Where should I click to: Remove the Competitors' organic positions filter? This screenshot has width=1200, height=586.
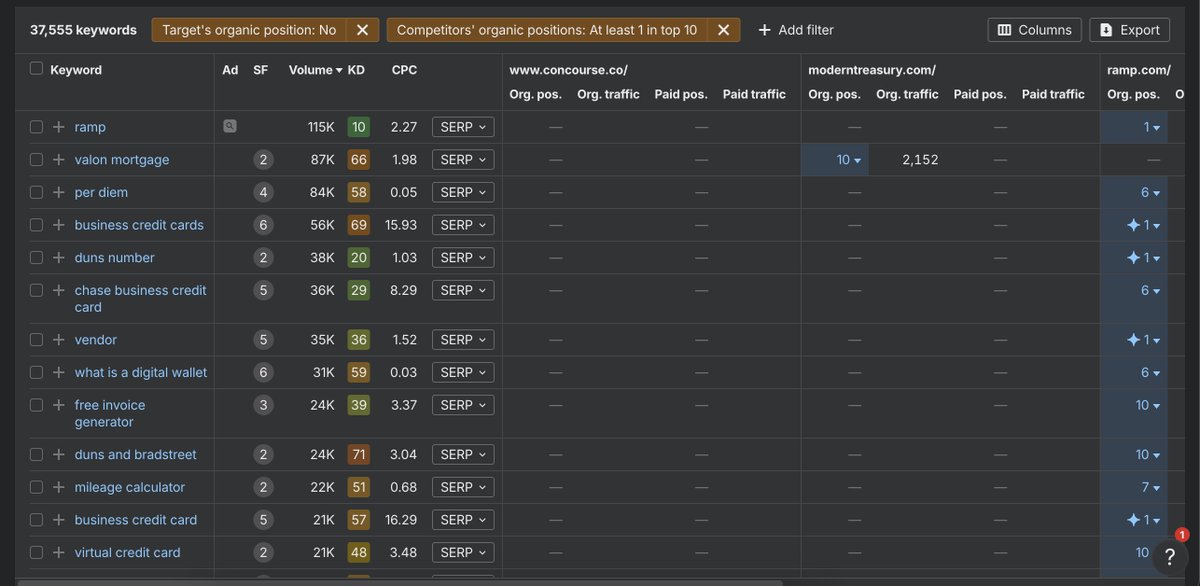pyautogui.click(x=724, y=30)
